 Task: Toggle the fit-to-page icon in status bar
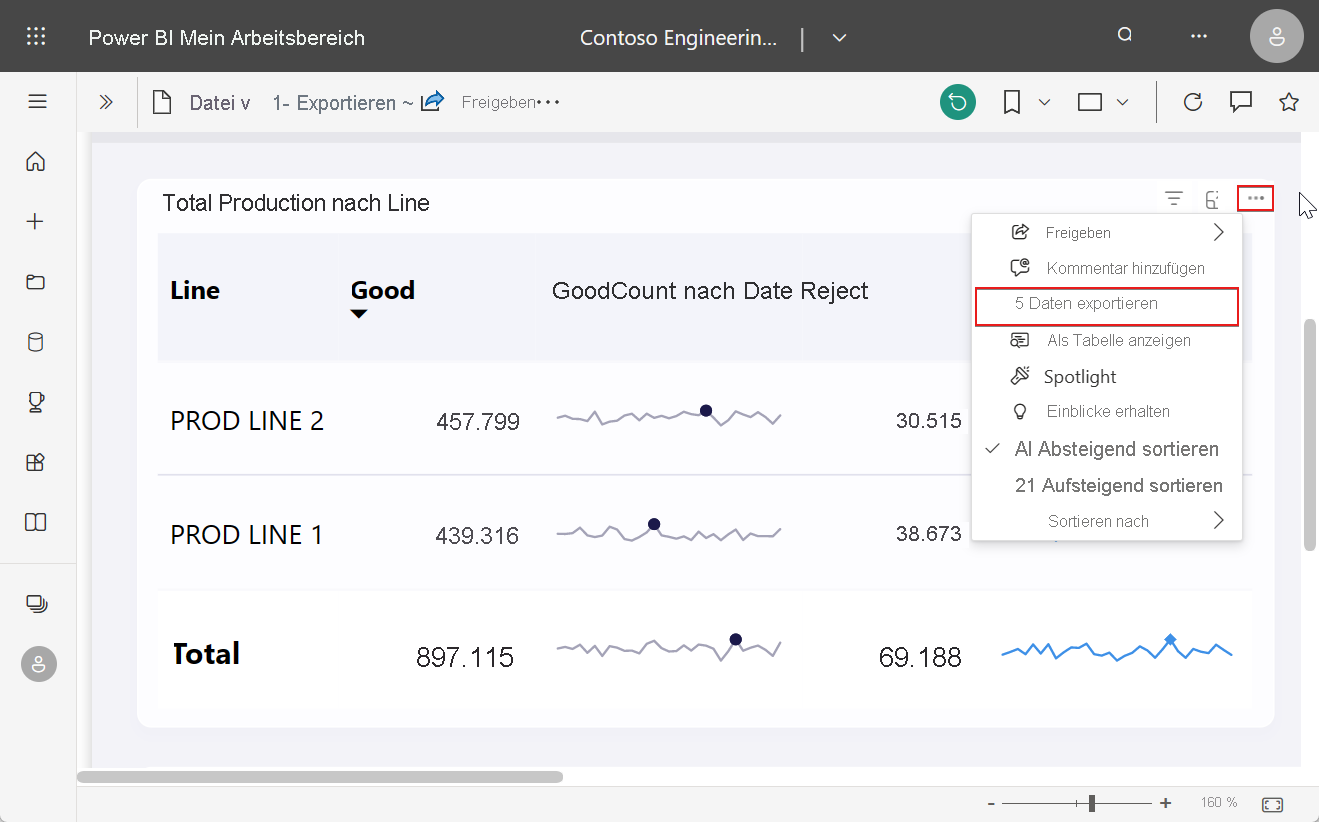1272,804
